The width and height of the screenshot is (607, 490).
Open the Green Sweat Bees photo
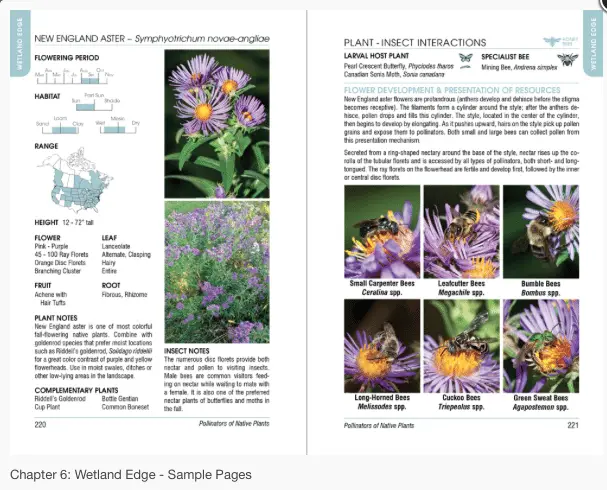click(x=541, y=346)
